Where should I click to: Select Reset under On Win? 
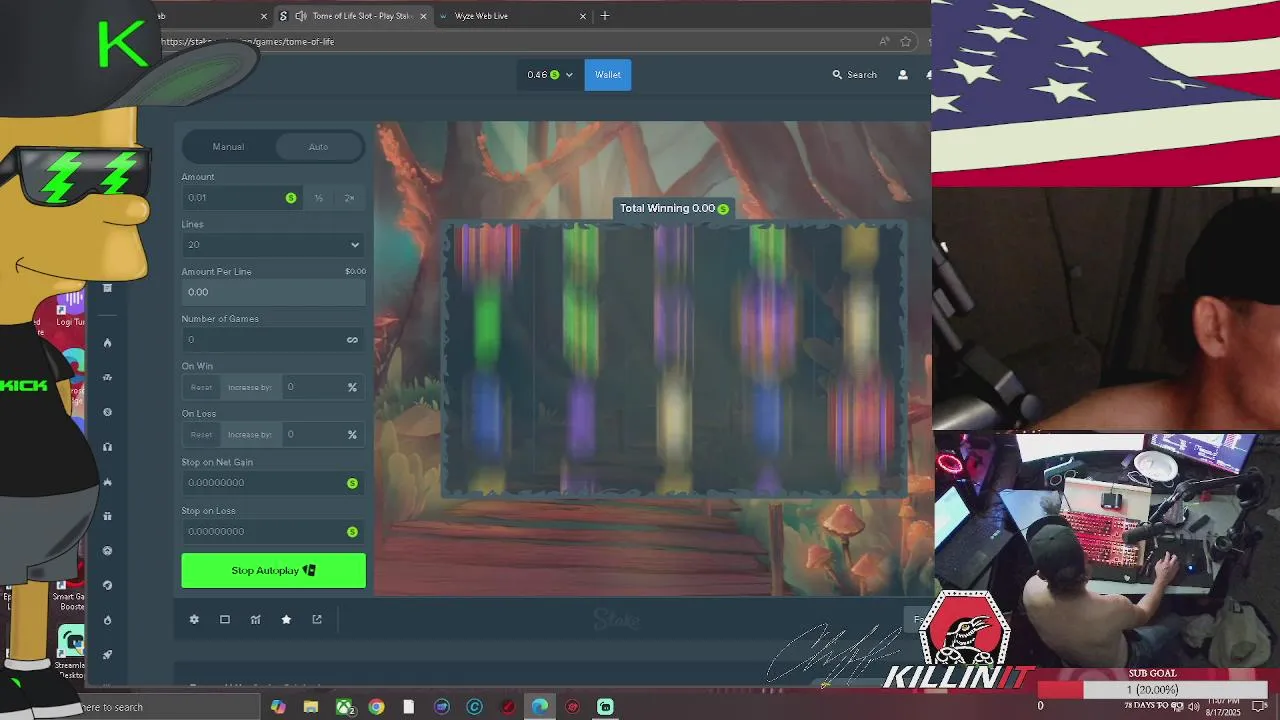[201, 387]
